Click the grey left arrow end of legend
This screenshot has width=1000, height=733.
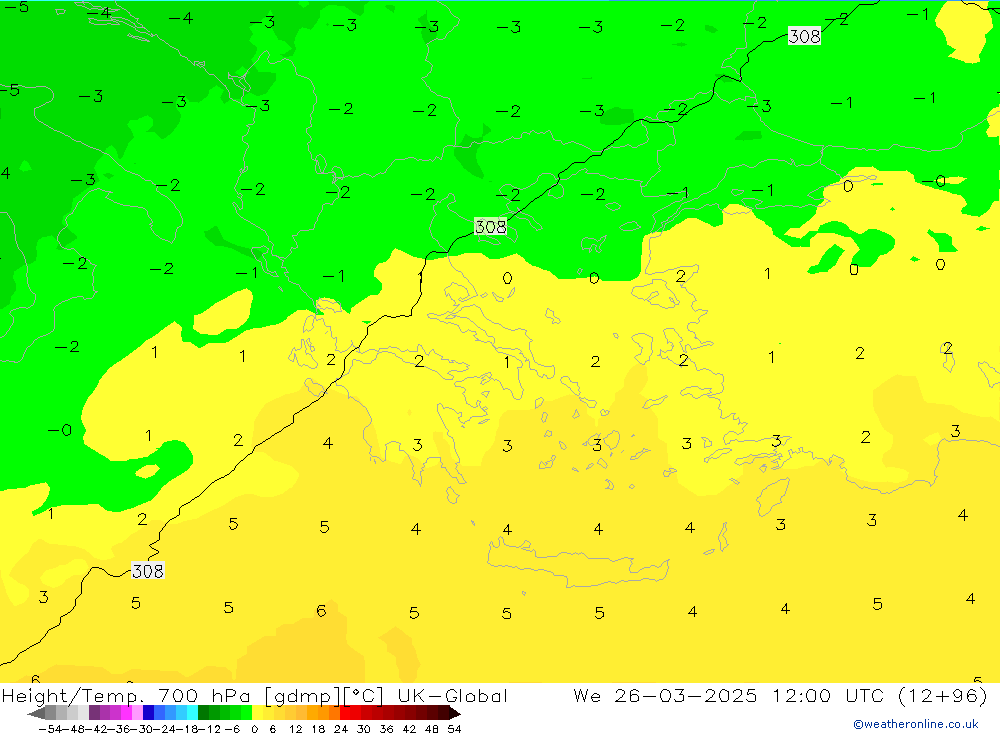36,713
